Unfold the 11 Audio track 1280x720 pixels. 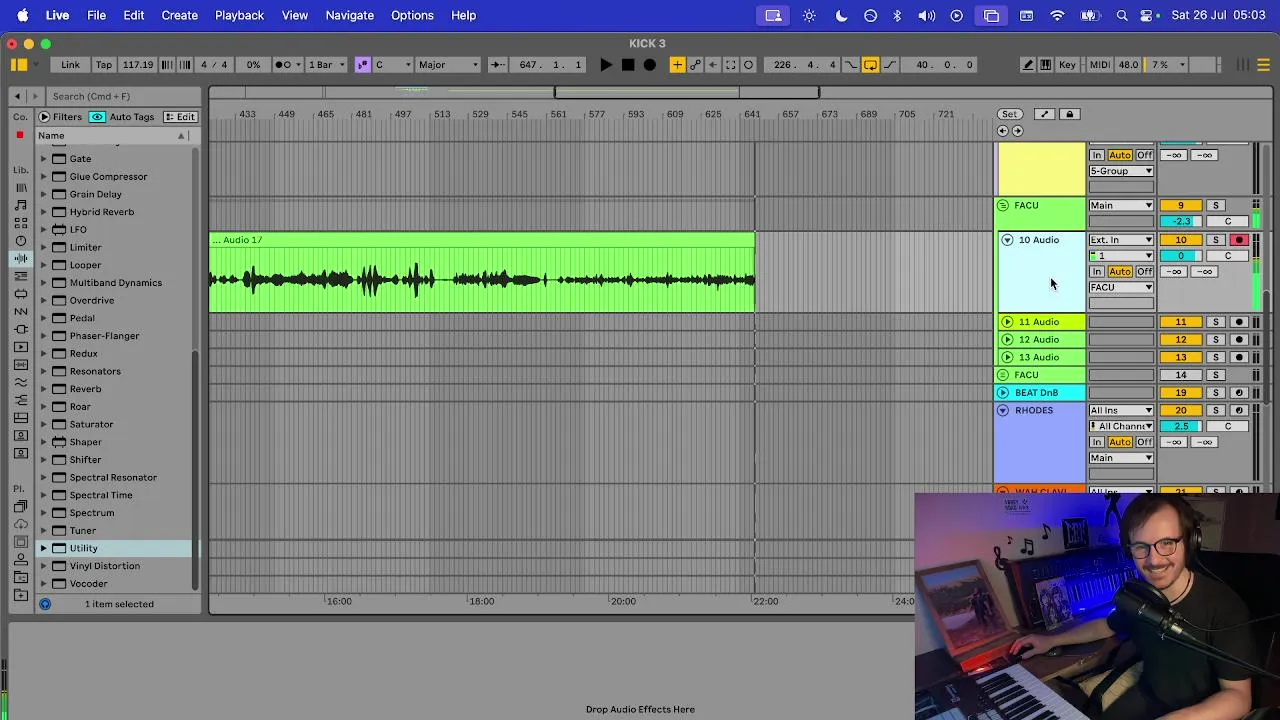tap(1007, 322)
